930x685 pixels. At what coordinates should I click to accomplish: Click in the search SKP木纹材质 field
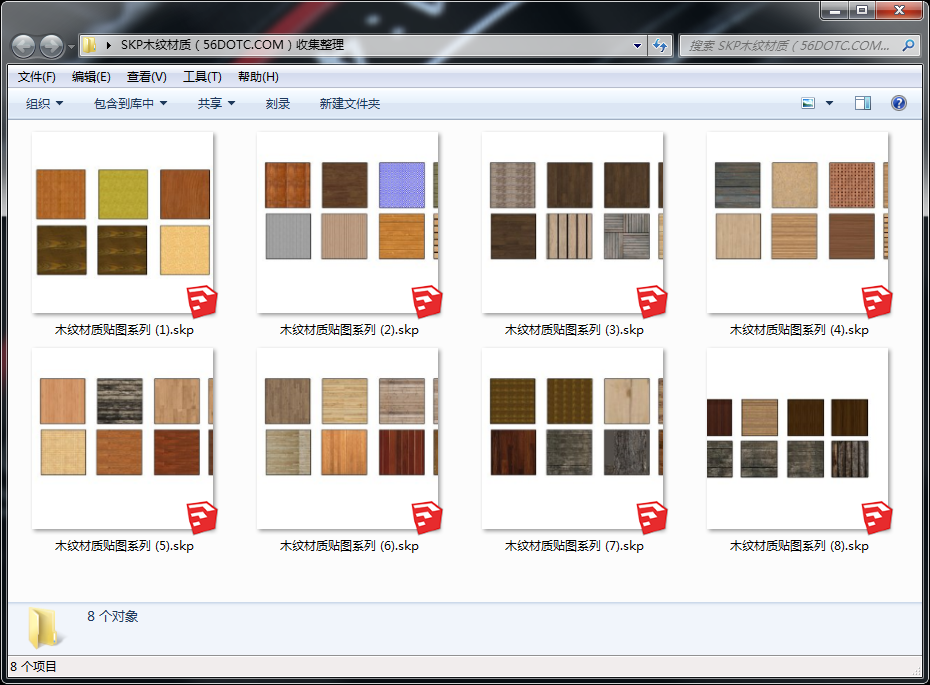pos(790,45)
